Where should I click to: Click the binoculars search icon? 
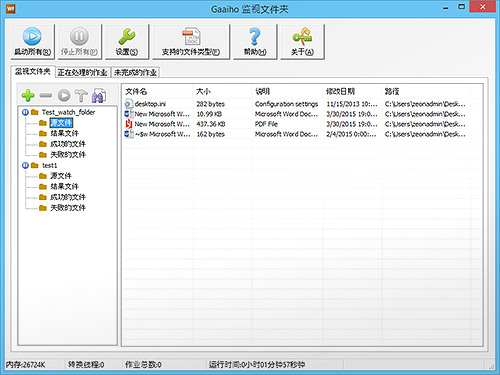(99, 96)
